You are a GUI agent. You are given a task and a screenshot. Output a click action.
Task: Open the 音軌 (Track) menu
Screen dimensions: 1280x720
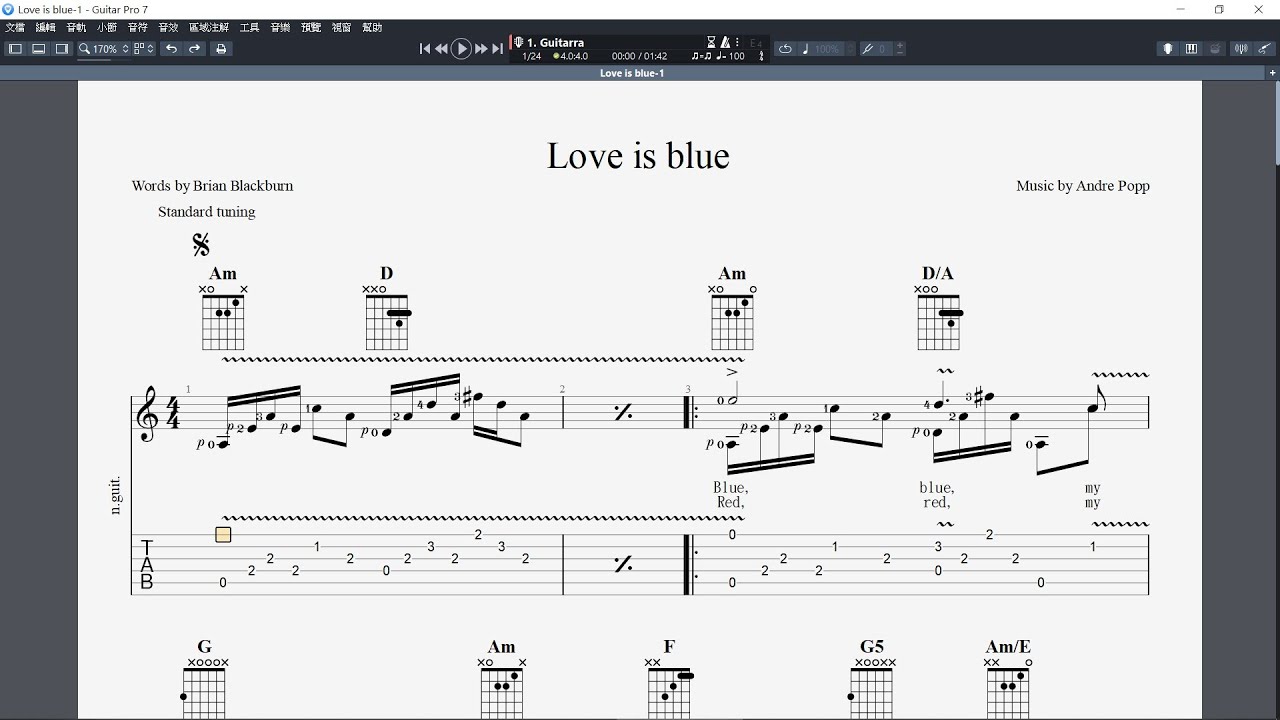click(76, 28)
